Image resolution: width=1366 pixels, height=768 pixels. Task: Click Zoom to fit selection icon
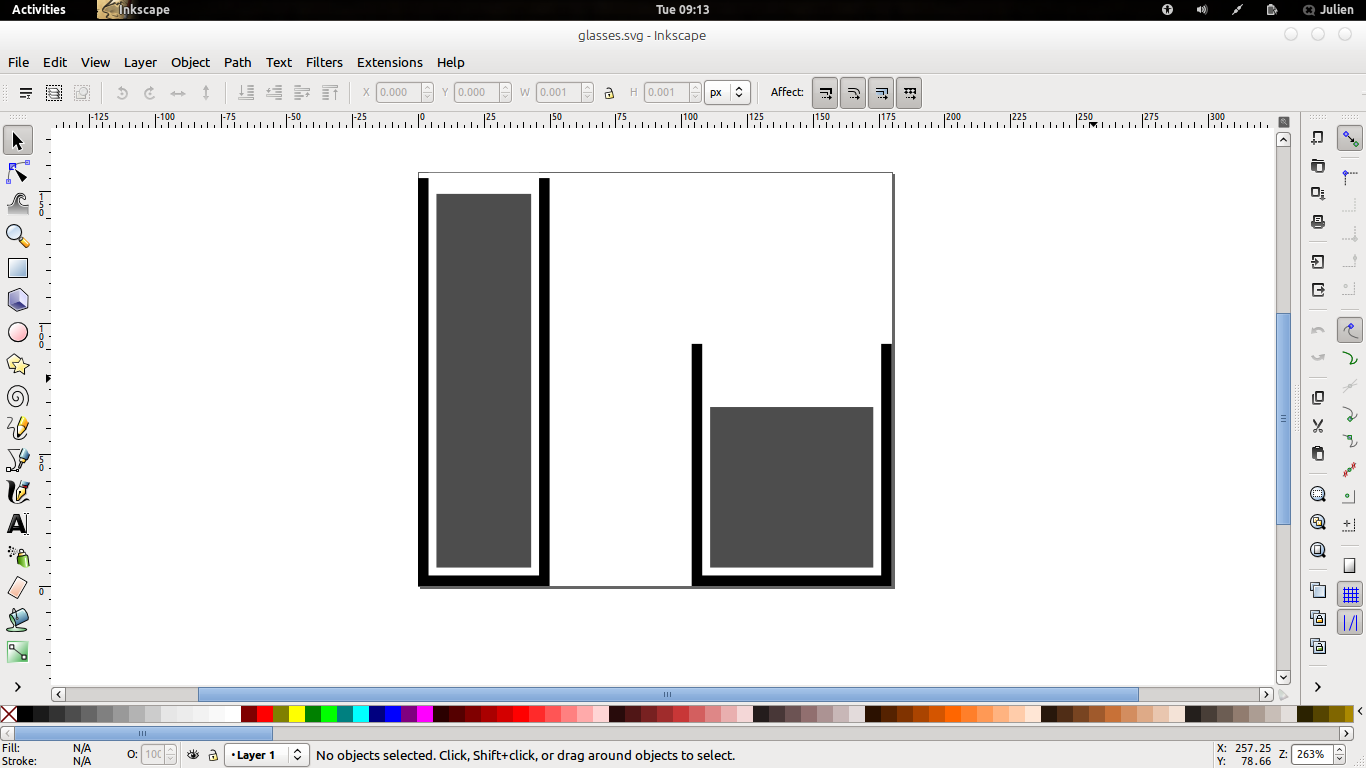[1318, 494]
